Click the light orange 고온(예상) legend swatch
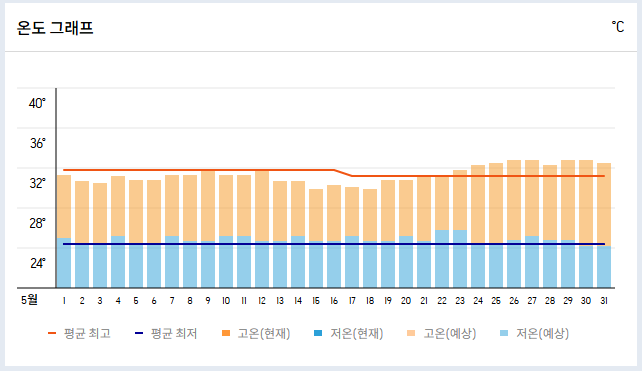 [x=411, y=333]
